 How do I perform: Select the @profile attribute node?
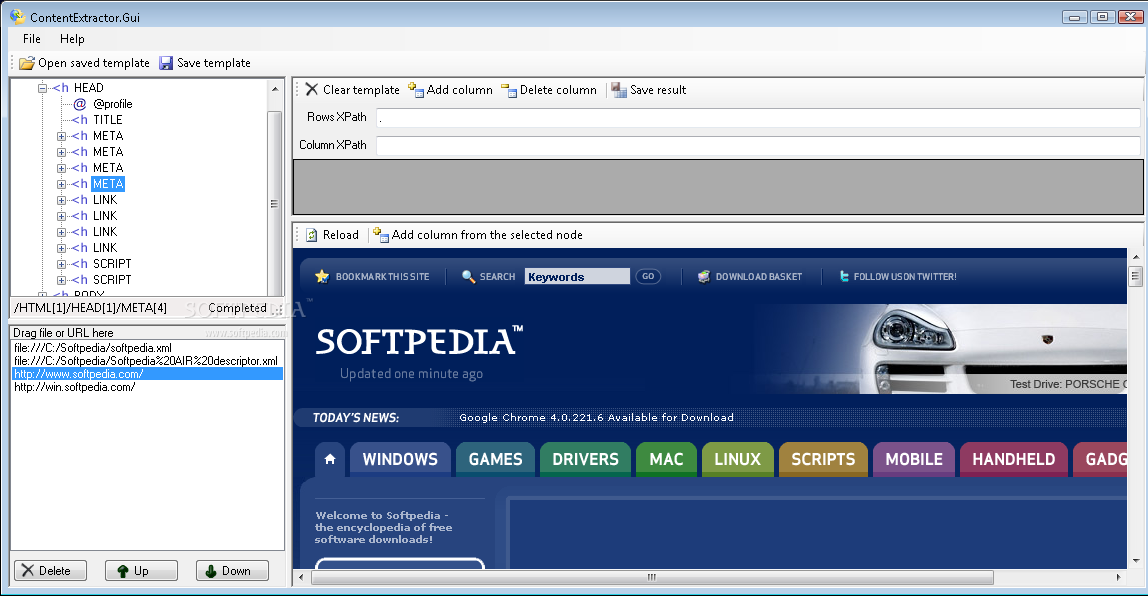pyautogui.click(x=112, y=104)
